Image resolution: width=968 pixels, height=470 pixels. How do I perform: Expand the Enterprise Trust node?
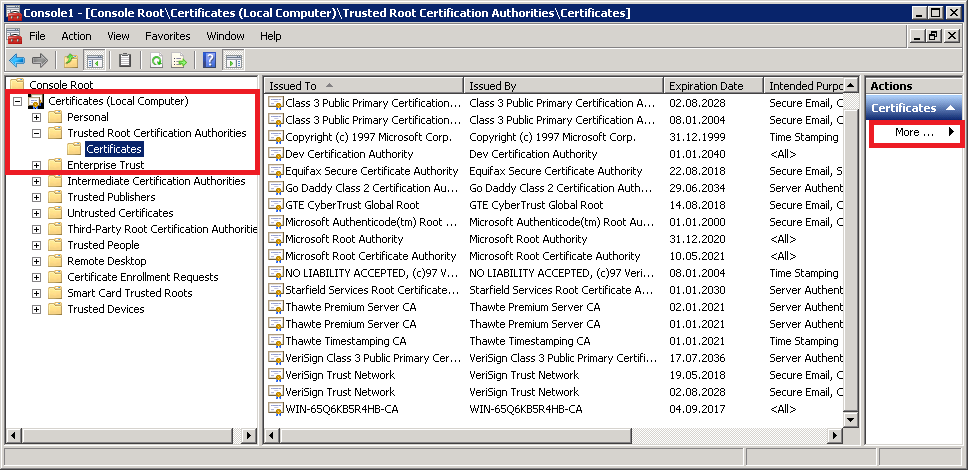(36, 165)
